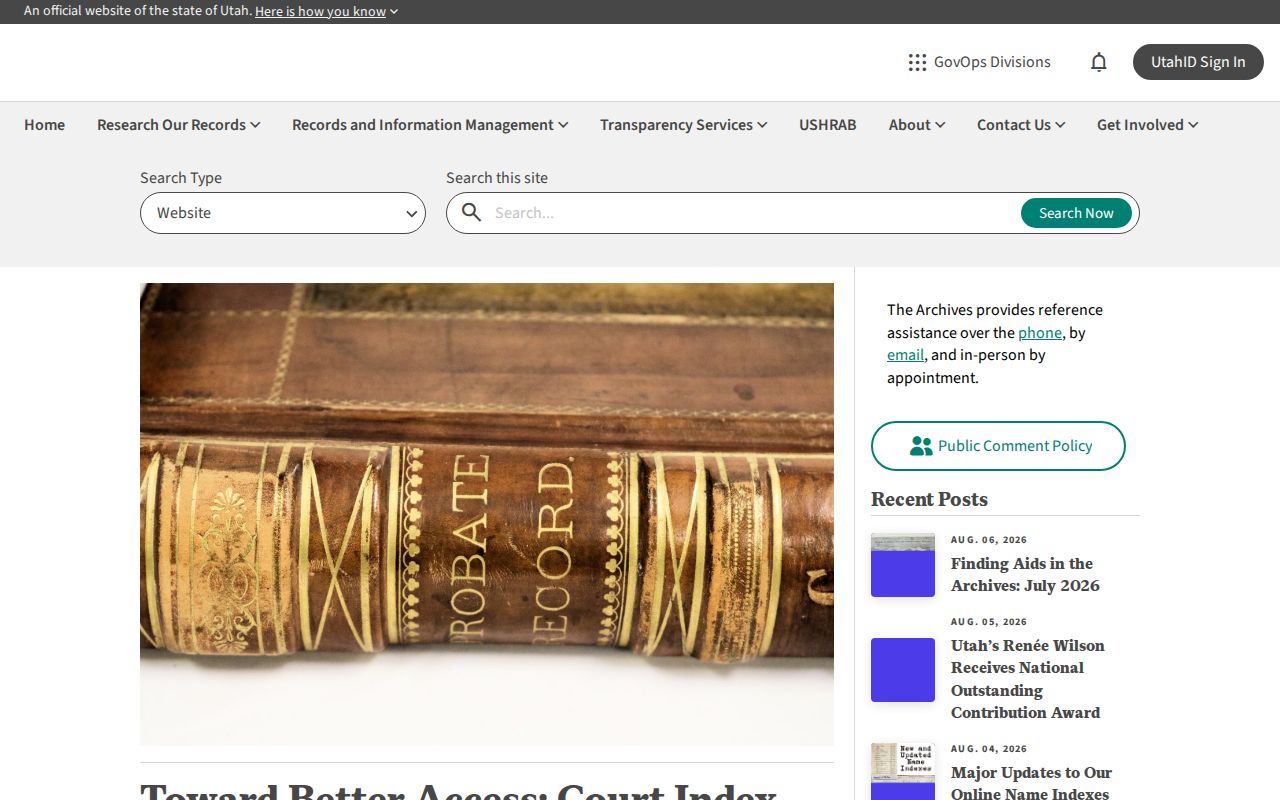Open the Contact Us dropdown
1280x800 pixels.
coord(1021,125)
